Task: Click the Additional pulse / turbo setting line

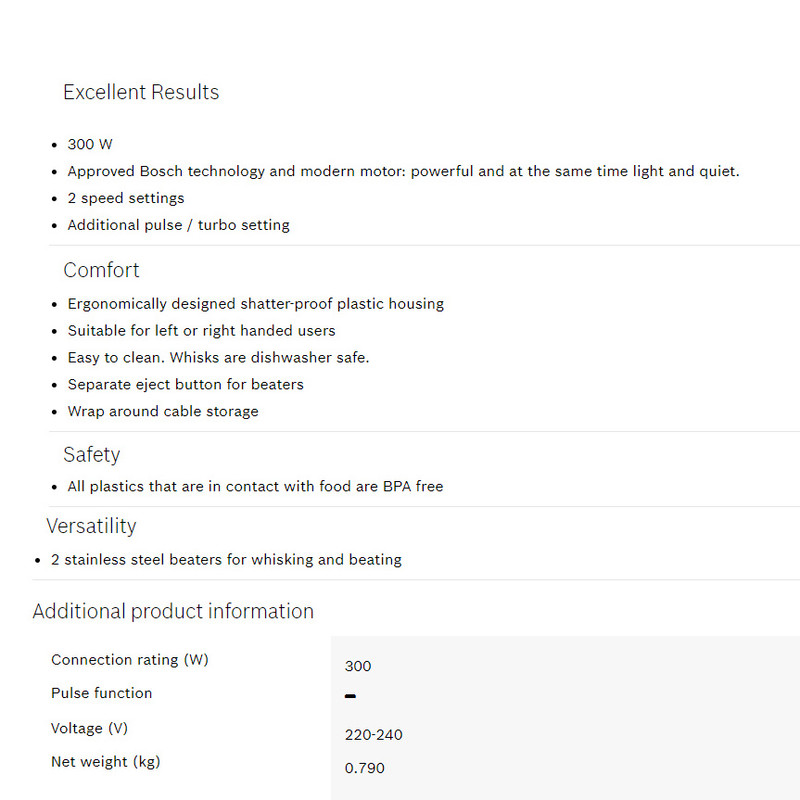Action: point(178,225)
